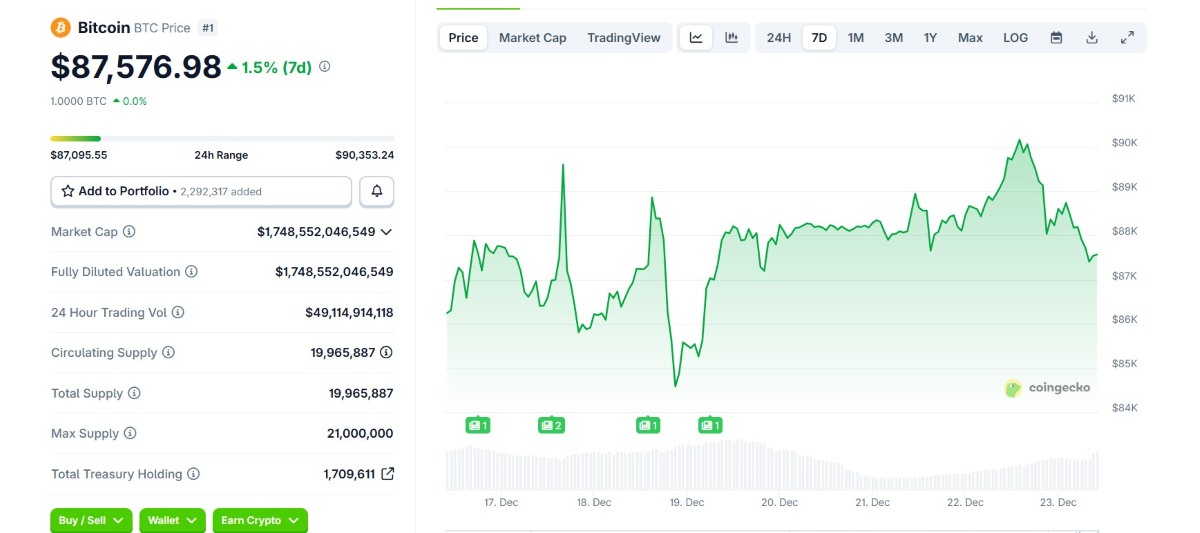The height and width of the screenshot is (533, 1200).
Task: Open the Buy / Sell dropdown
Action: click(91, 520)
